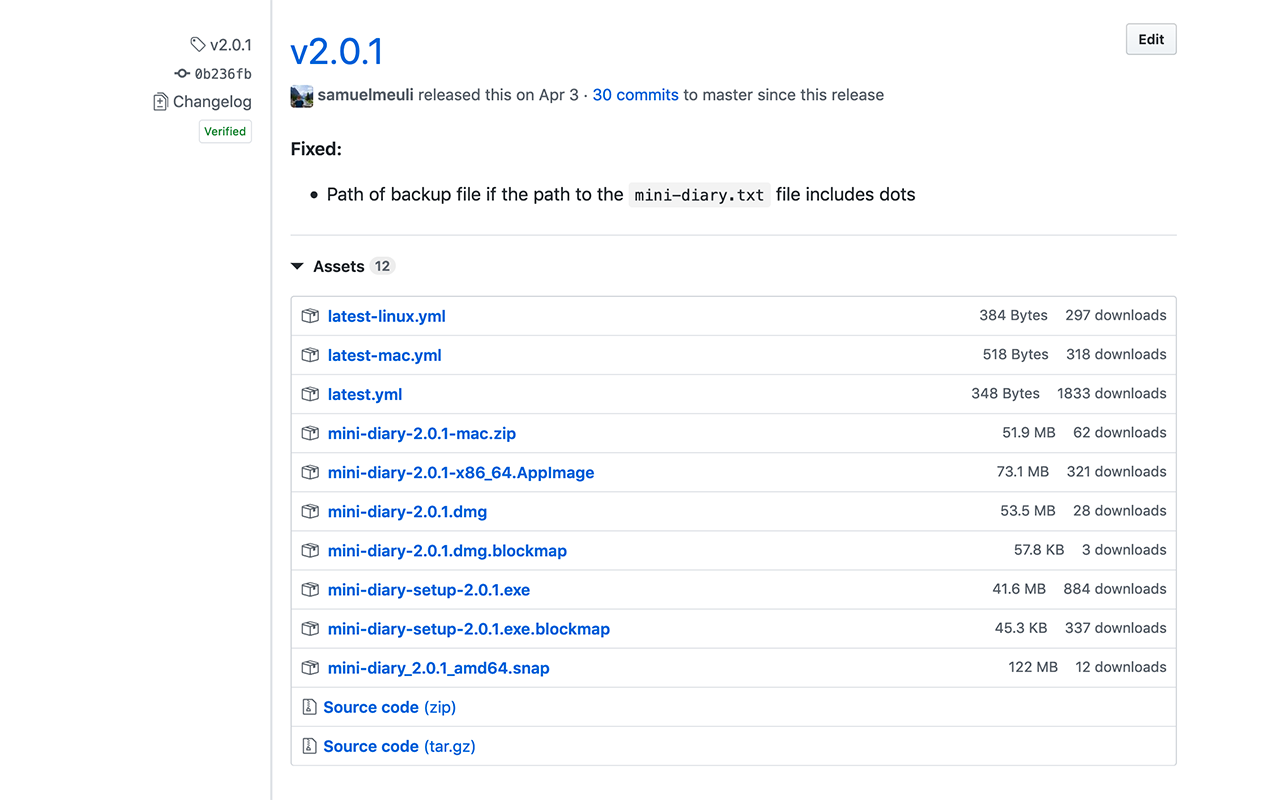This screenshot has height=800, width=1280.
Task: Download mini-diary_2.0.1_amd64.snap
Action: (439, 667)
